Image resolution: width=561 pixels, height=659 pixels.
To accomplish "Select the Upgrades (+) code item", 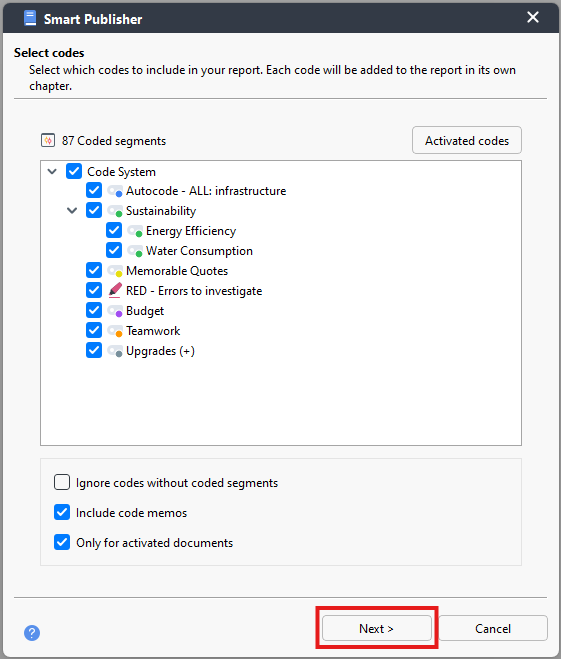I will [x=160, y=351].
